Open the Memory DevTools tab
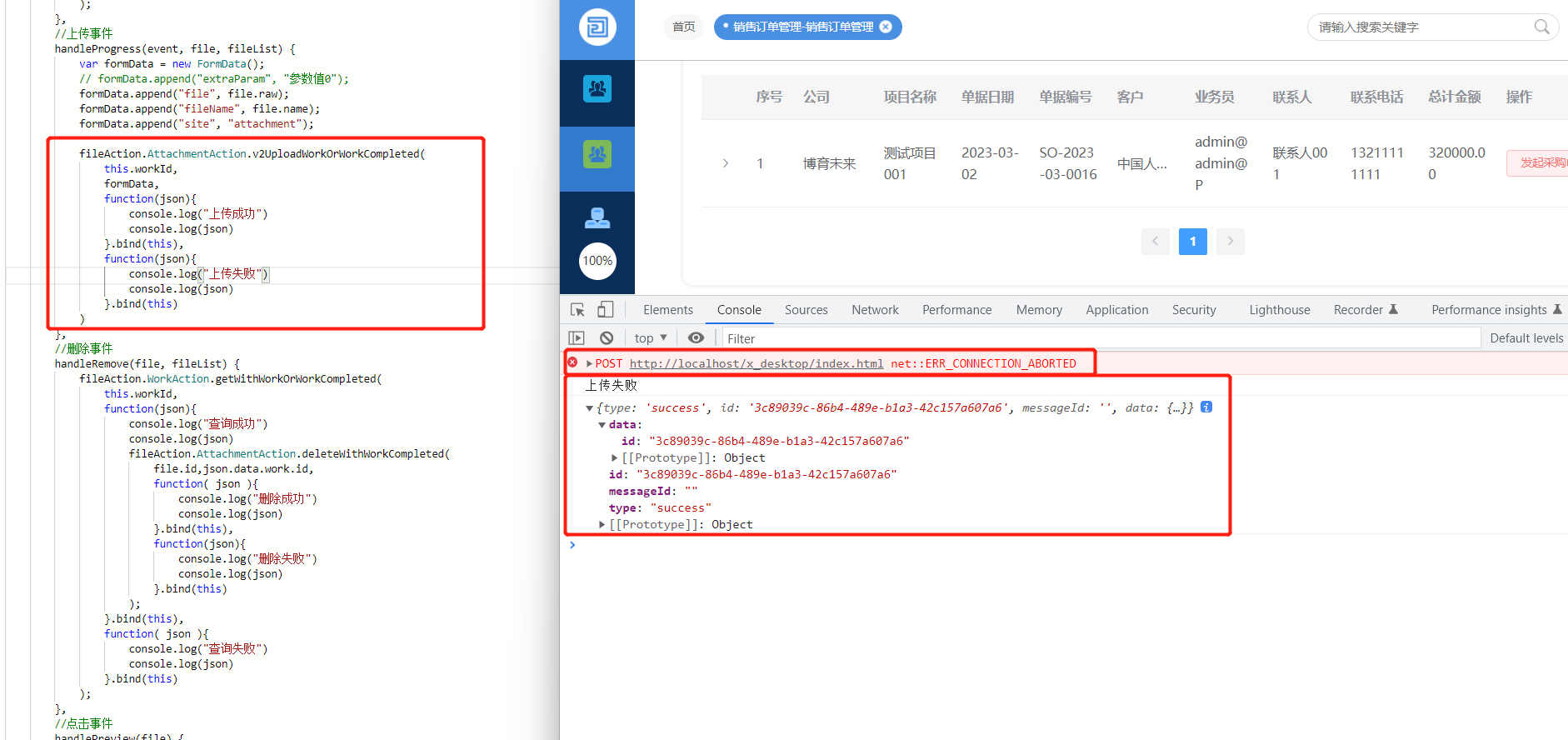Image resolution: width=1568 pixels, height=740 pixels. coord(1039,310)
